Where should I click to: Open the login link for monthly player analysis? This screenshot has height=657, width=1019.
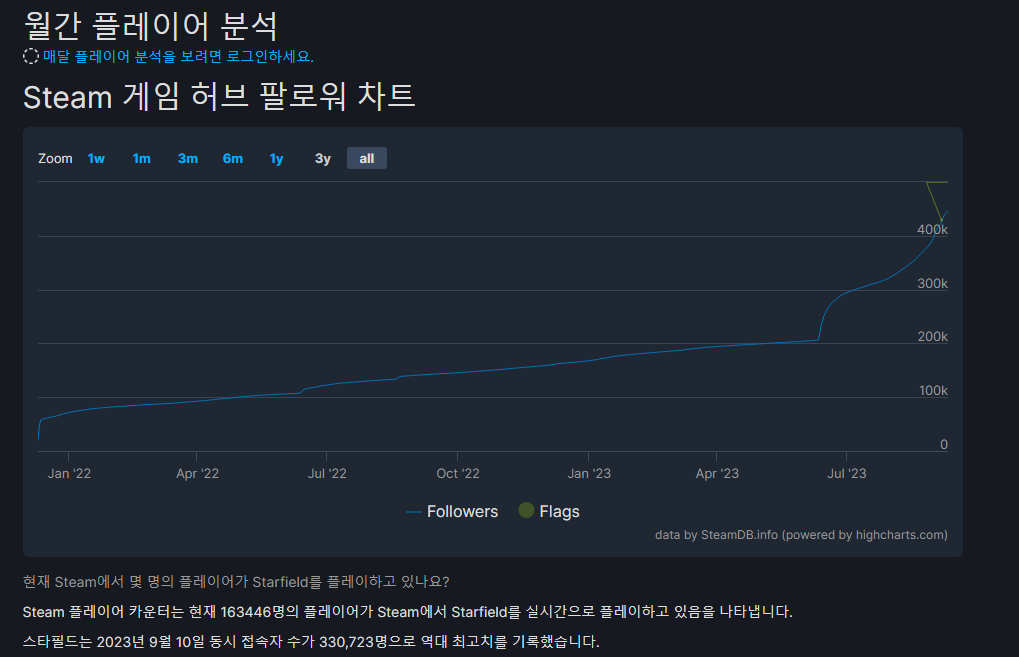[178, 57]
